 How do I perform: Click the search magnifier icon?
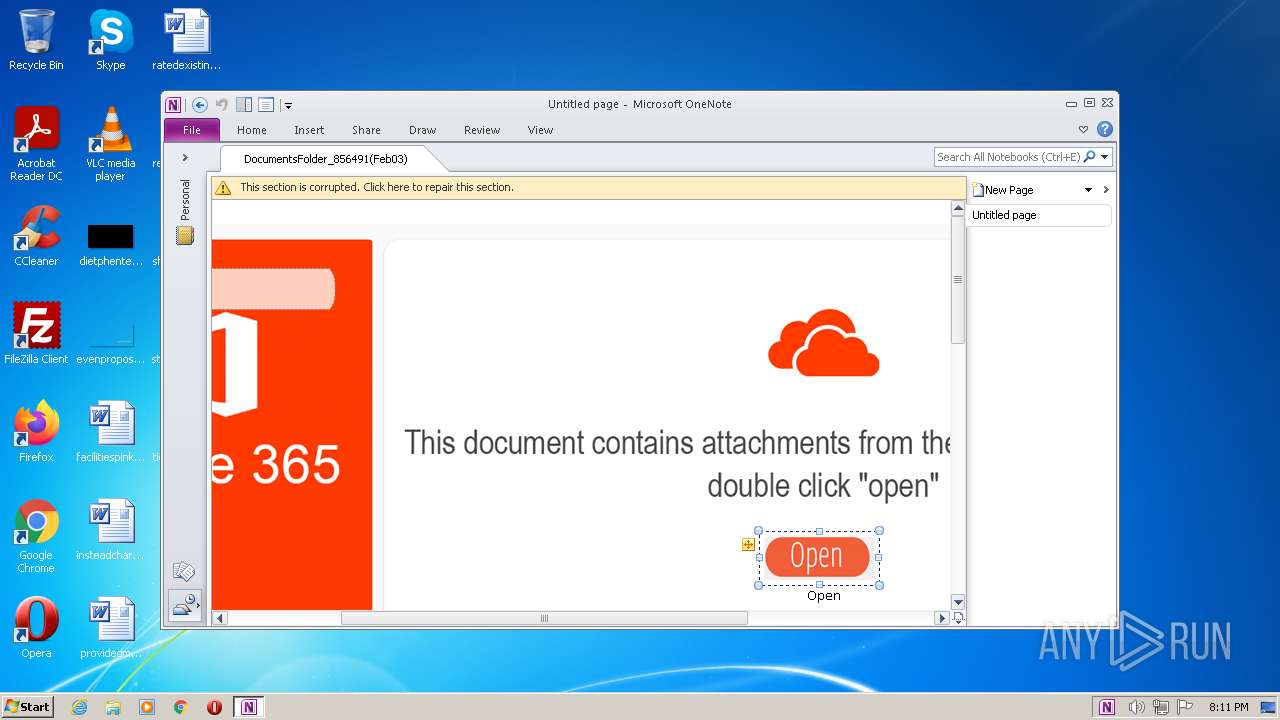coord(1090,157)
